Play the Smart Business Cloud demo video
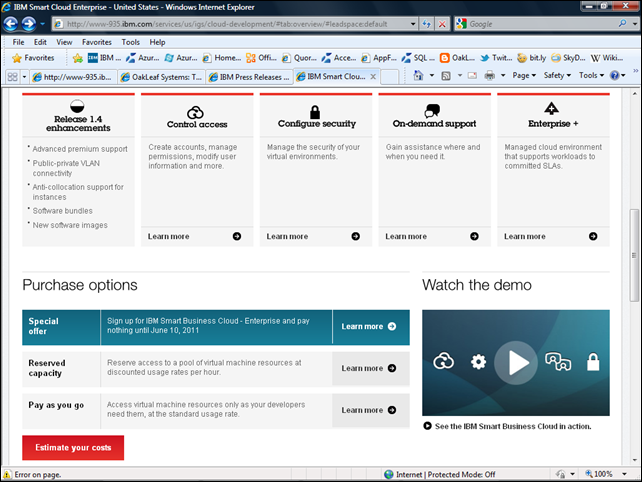This screenshot has height=482, width=642. click(516, 363)
